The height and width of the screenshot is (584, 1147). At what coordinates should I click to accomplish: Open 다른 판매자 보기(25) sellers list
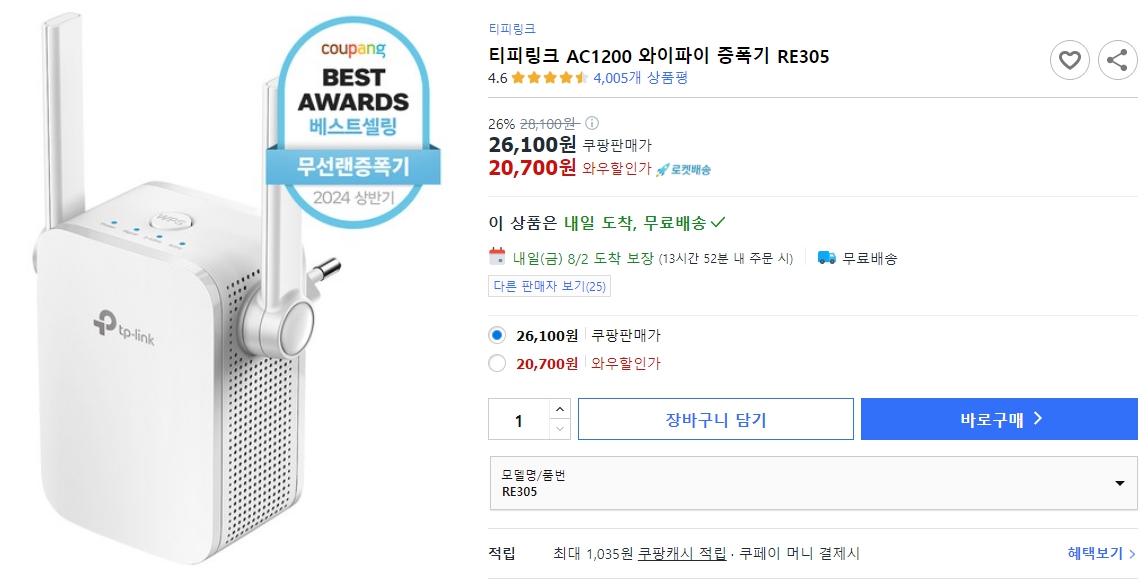552,286
